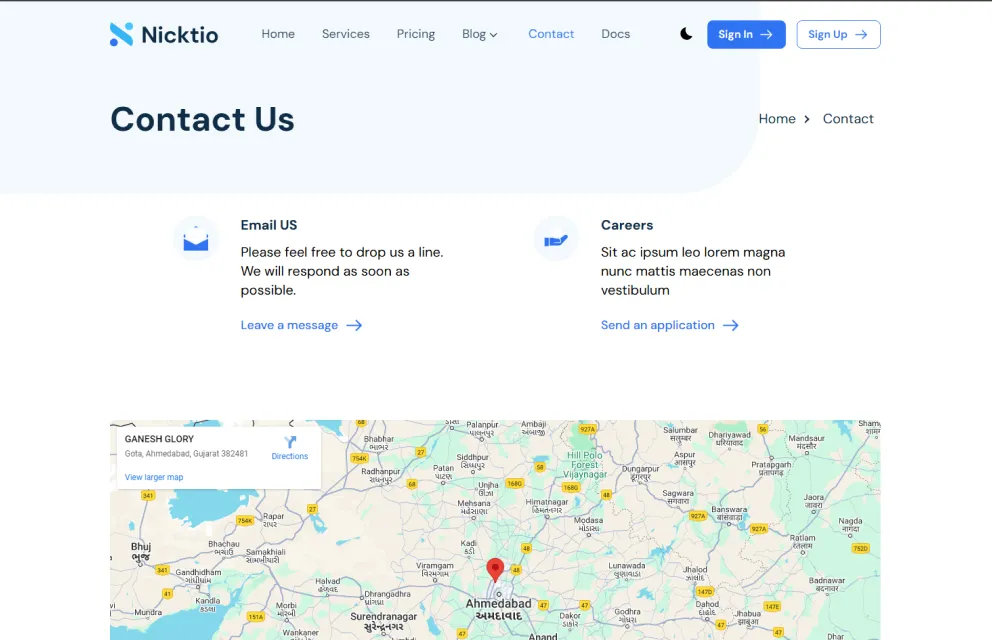
Task: Open the Home nav item
Action: (x=278, y=34)
